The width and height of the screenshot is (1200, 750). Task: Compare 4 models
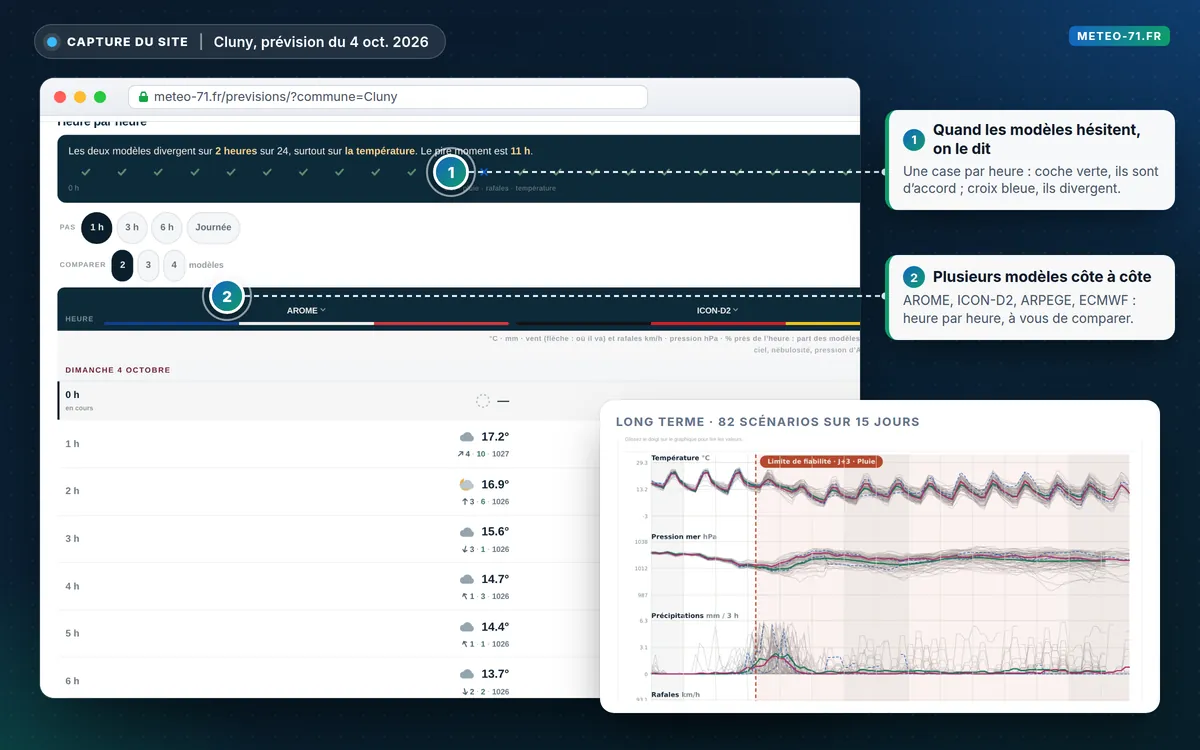[x=174, y=266]
